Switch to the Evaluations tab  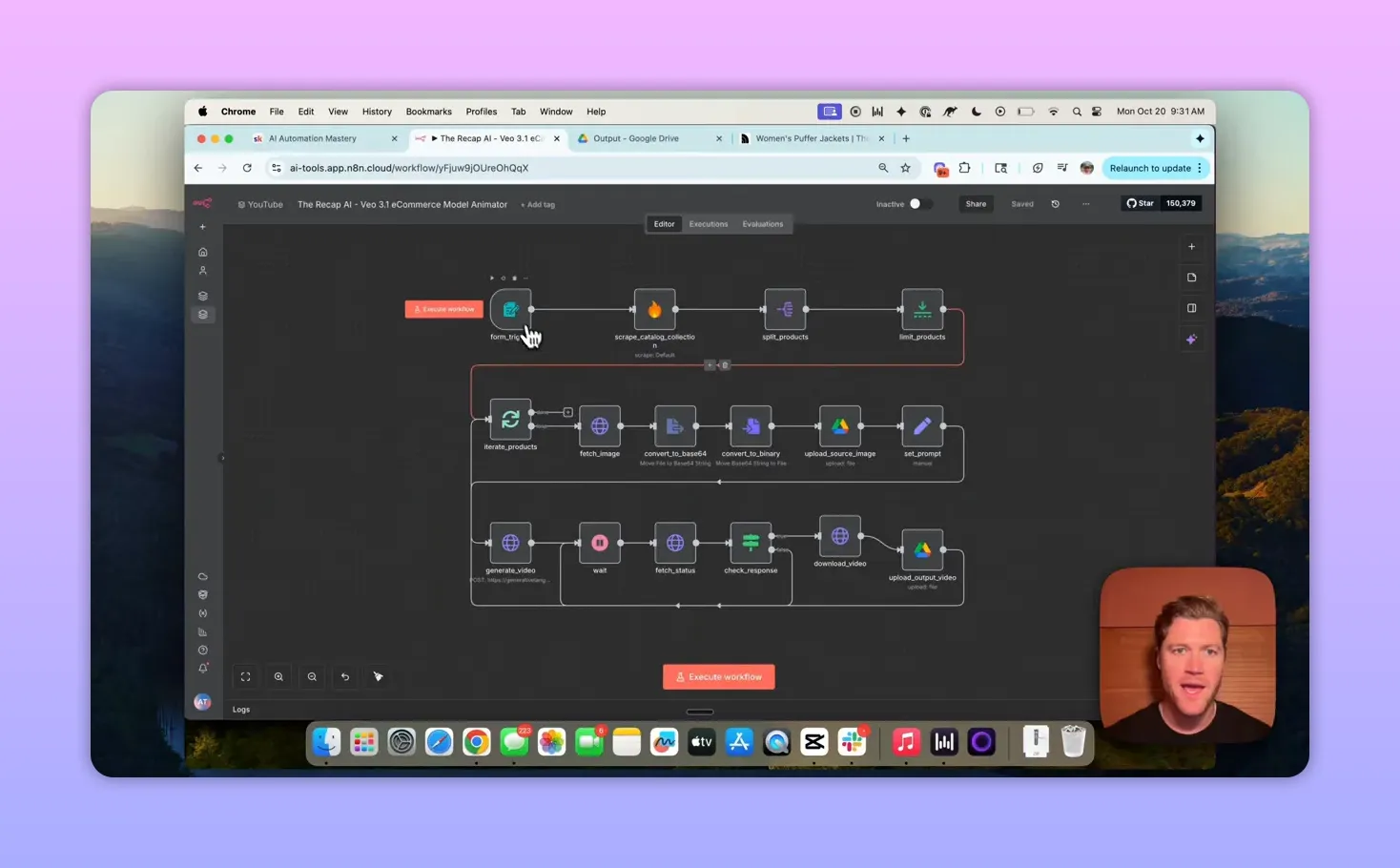pos(762,223)
